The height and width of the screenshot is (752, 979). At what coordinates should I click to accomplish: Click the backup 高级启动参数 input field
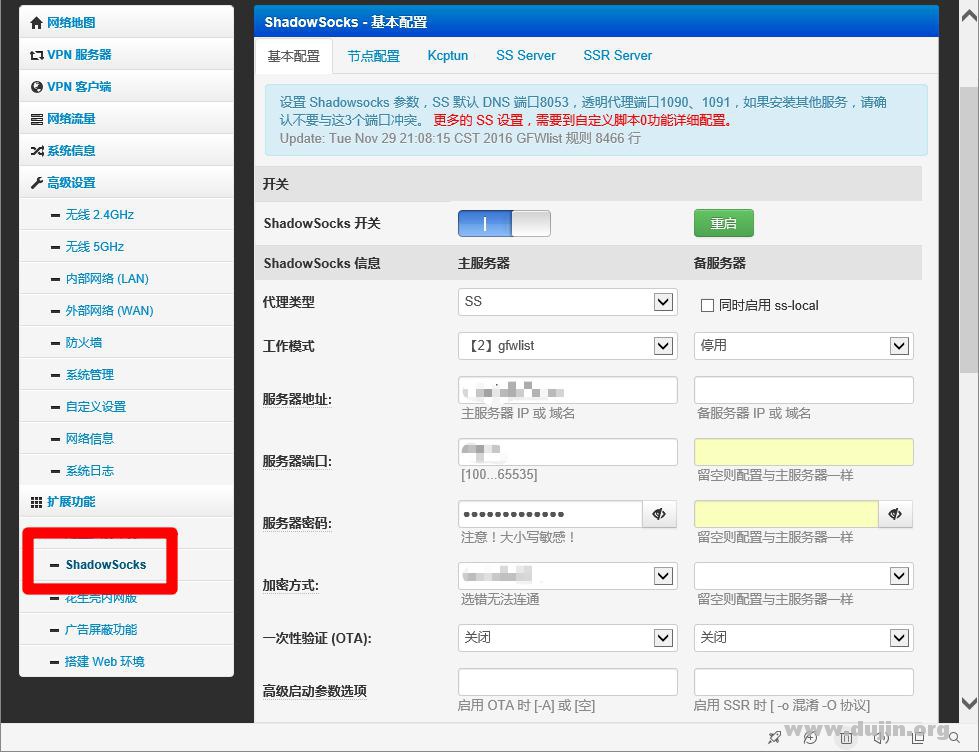pyautogui.click(x=804, y=682)
